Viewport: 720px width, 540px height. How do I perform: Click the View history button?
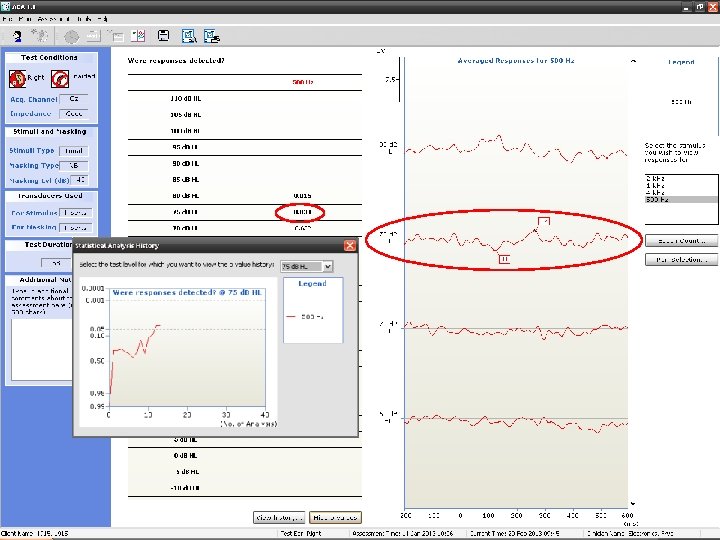279,518
